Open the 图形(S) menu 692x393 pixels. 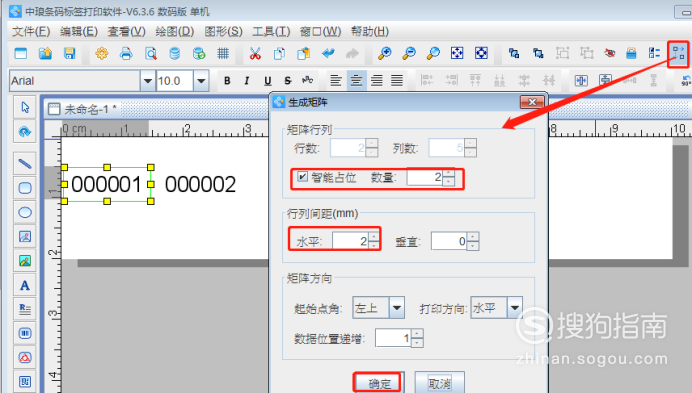223,31
